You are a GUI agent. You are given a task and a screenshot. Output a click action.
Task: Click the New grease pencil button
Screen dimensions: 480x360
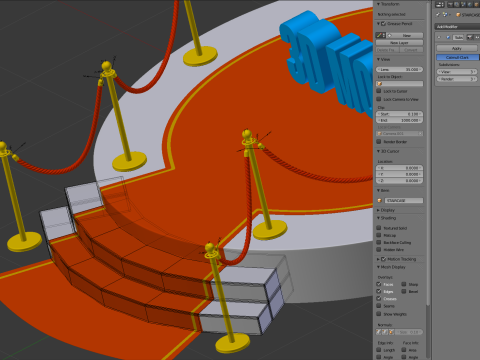[404, 35]
